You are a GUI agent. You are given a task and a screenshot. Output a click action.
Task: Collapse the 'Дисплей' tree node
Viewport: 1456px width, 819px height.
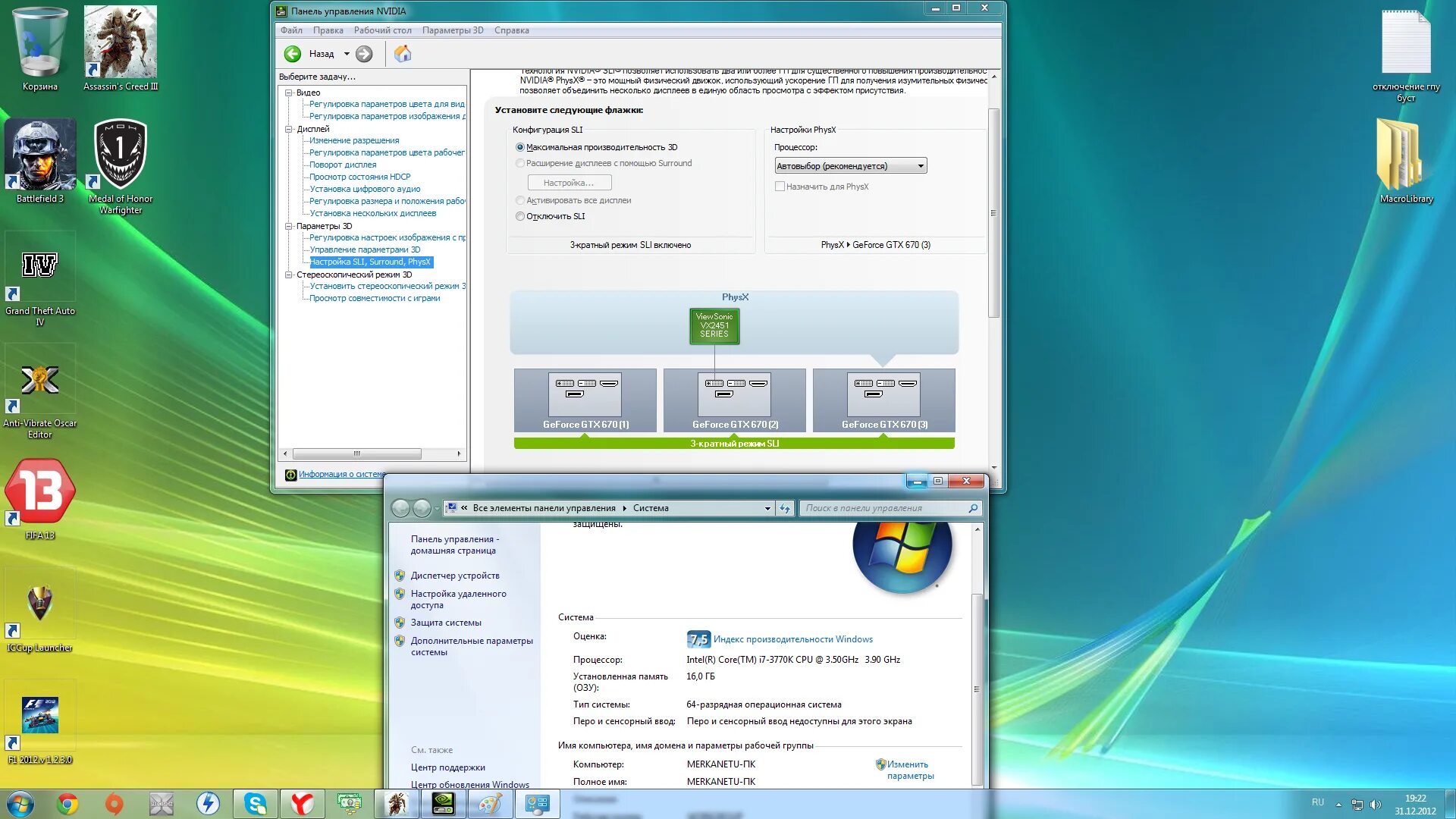(289, 129)
